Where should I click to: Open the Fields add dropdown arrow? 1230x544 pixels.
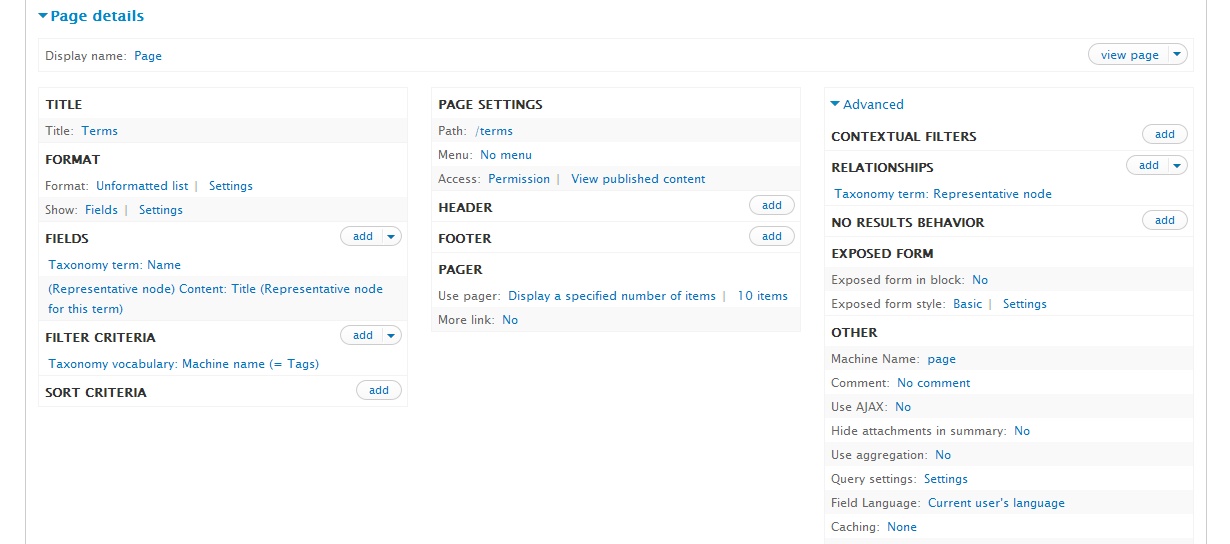[x=391, y=237]
